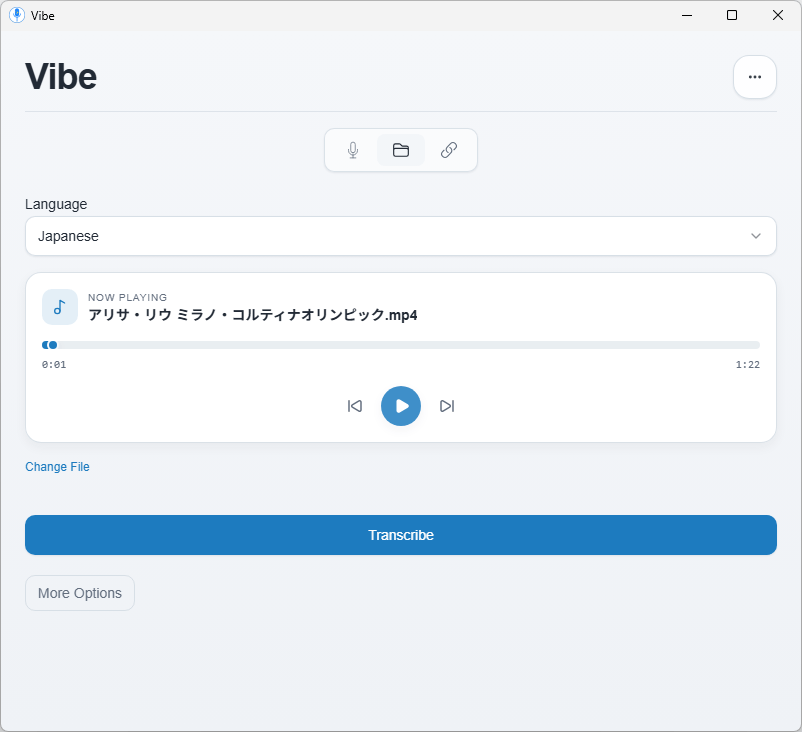Viewport: 802px width, 732px height.
Task: Expand the More Options section
Action: [80, 593]
